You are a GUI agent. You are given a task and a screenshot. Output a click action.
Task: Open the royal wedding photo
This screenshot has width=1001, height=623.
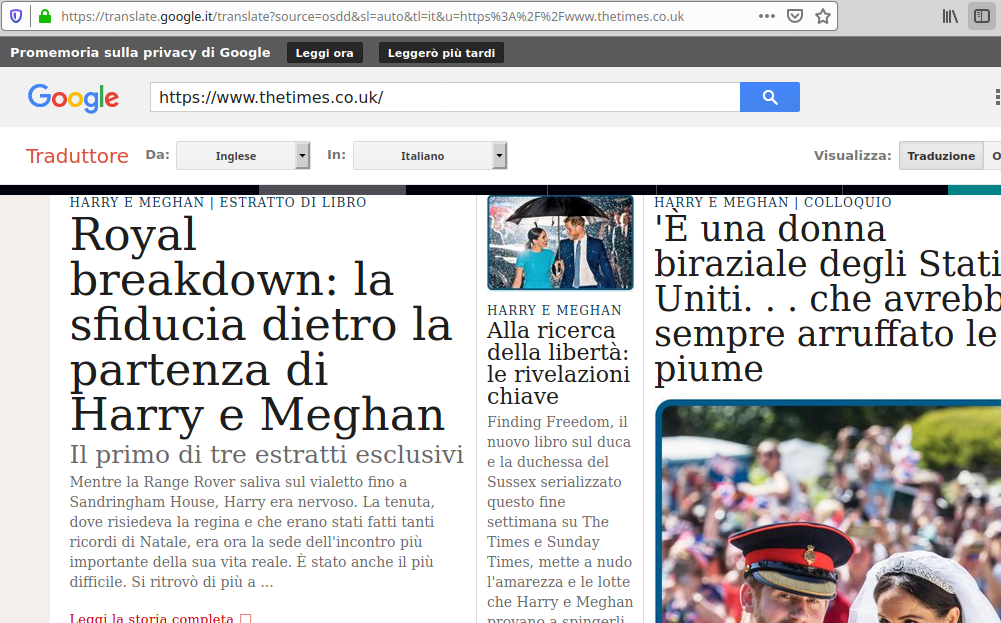[x=828, y=511]
